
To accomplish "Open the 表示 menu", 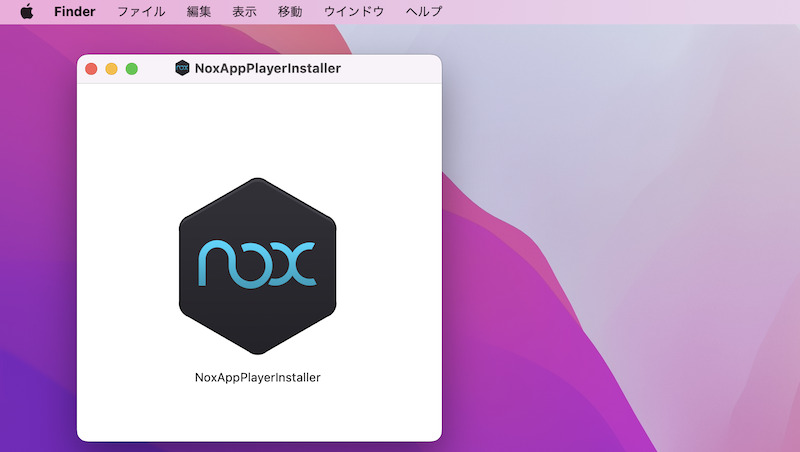I will point(244,12).
